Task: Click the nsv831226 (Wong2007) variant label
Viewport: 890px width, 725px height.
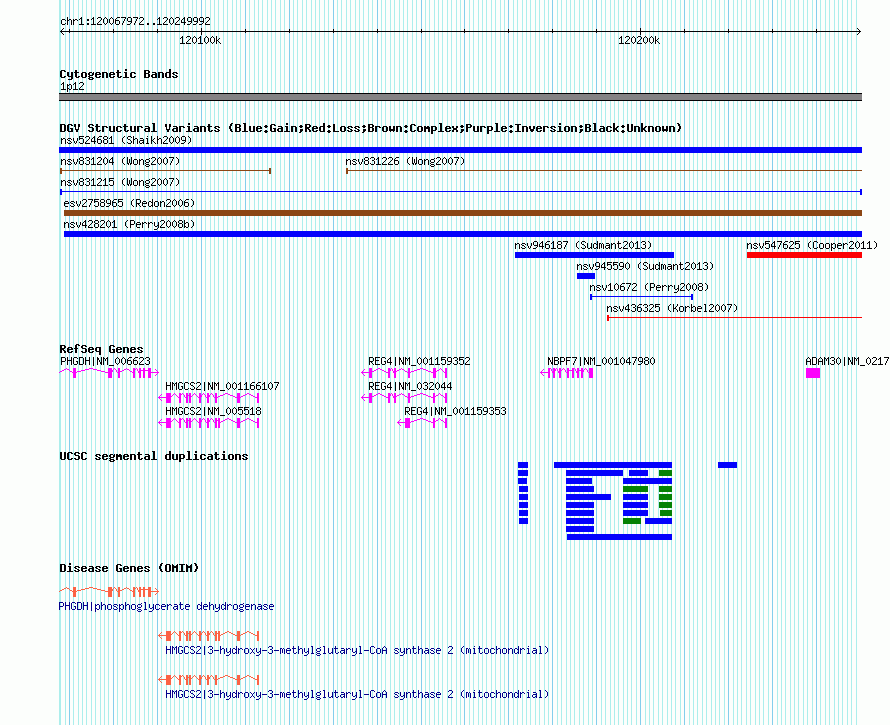Action: 405,161
